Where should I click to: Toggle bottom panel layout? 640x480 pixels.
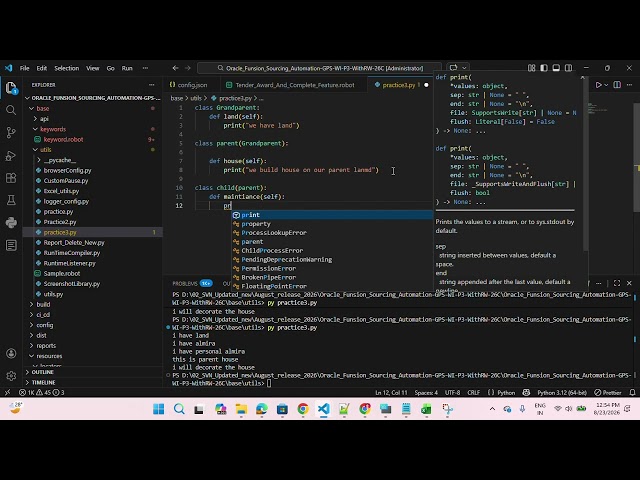(556, 68)
